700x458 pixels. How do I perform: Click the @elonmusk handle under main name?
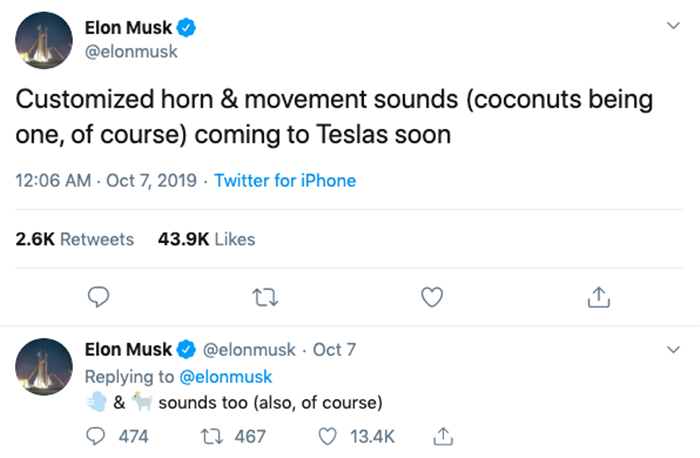pos(131,51)
